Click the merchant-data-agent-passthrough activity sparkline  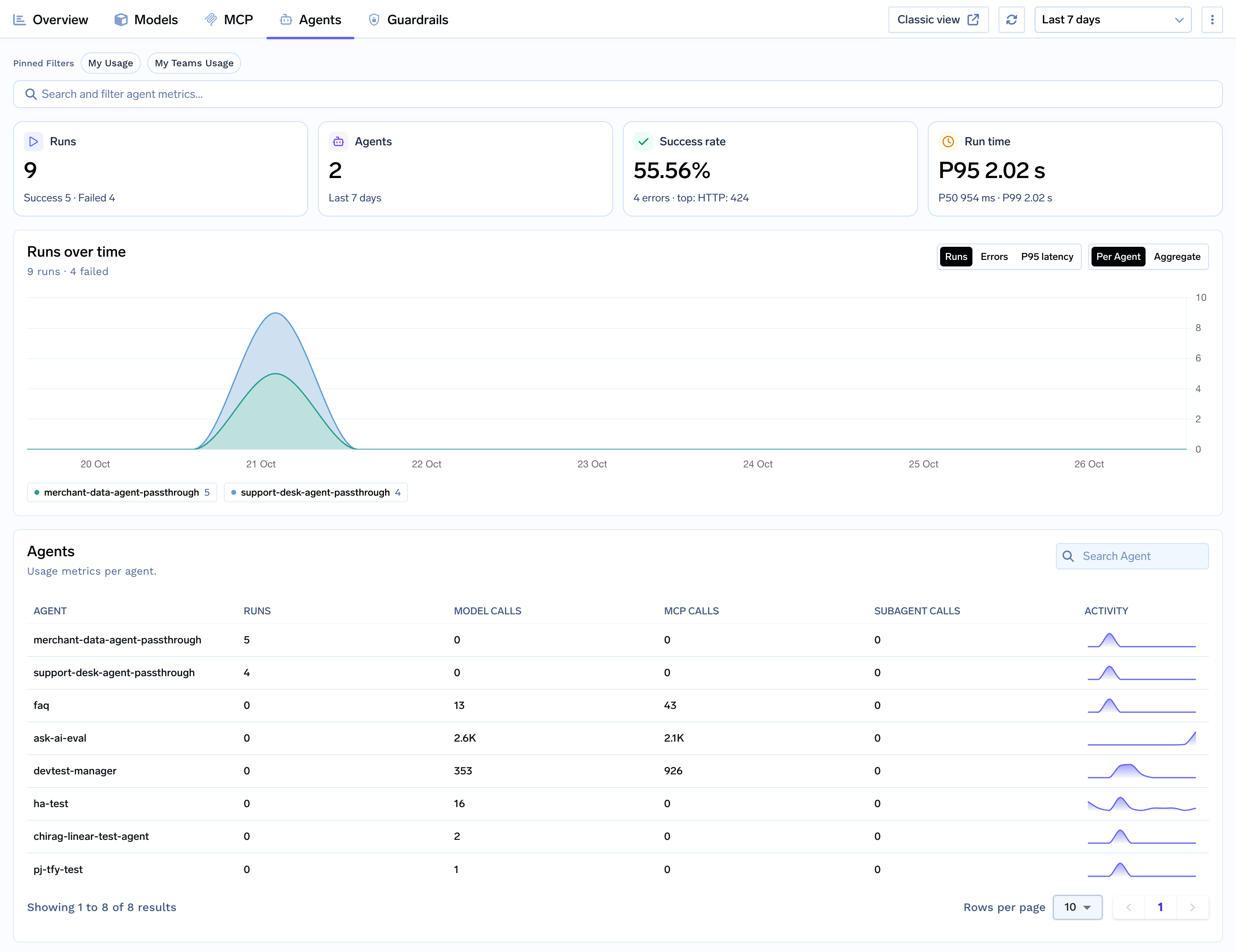click(1141, 640)
